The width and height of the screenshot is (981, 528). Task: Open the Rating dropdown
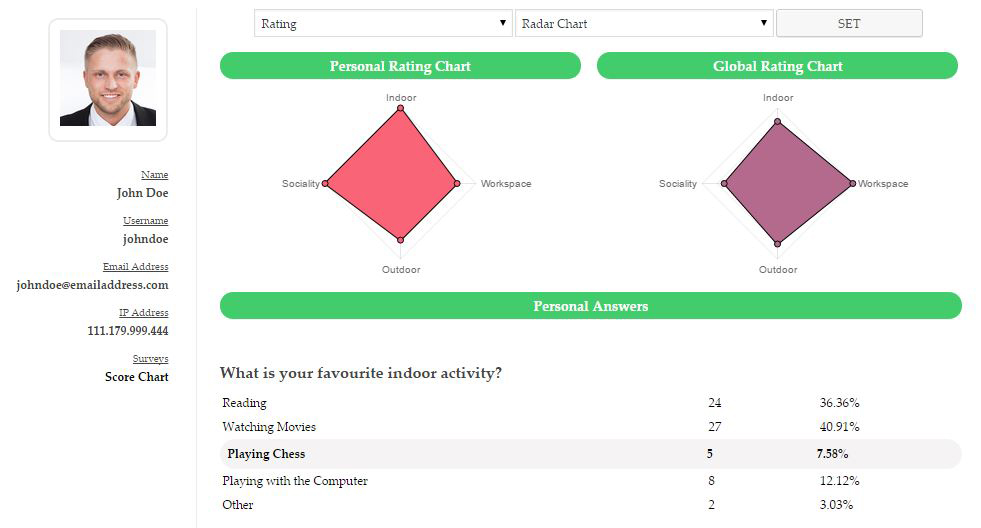coord(383,23)
